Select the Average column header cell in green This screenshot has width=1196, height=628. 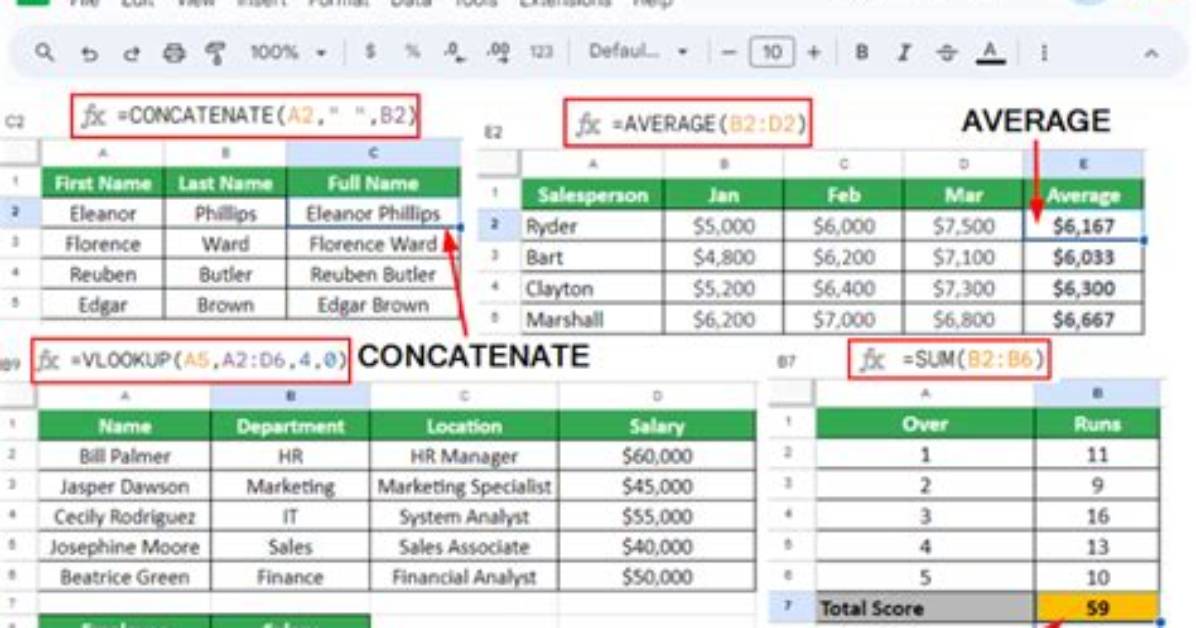tap(1083, 195)
